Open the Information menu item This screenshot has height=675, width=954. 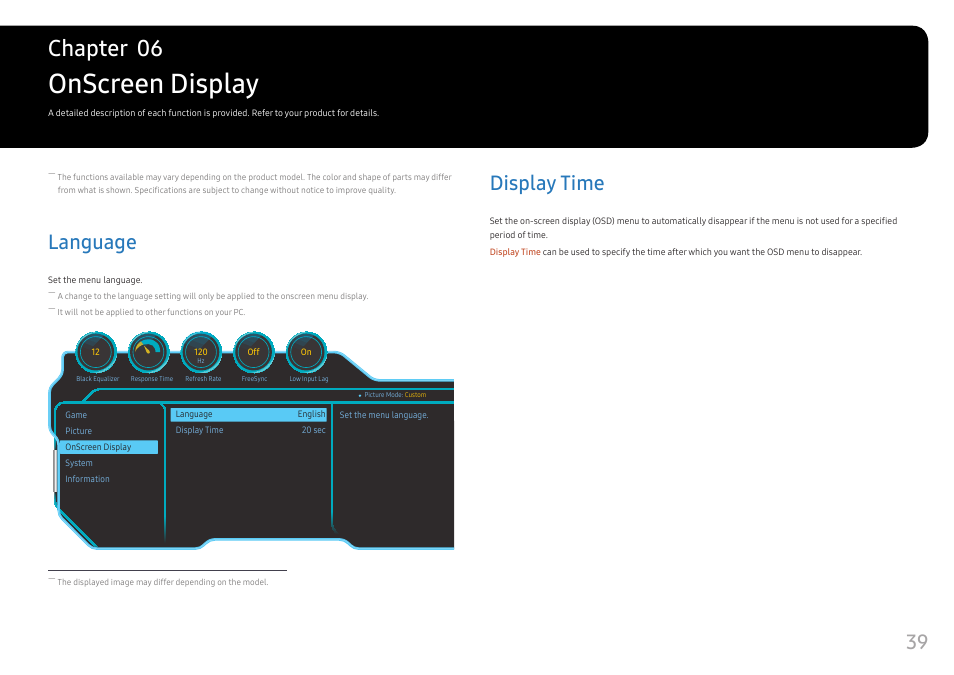coord(88,479)
